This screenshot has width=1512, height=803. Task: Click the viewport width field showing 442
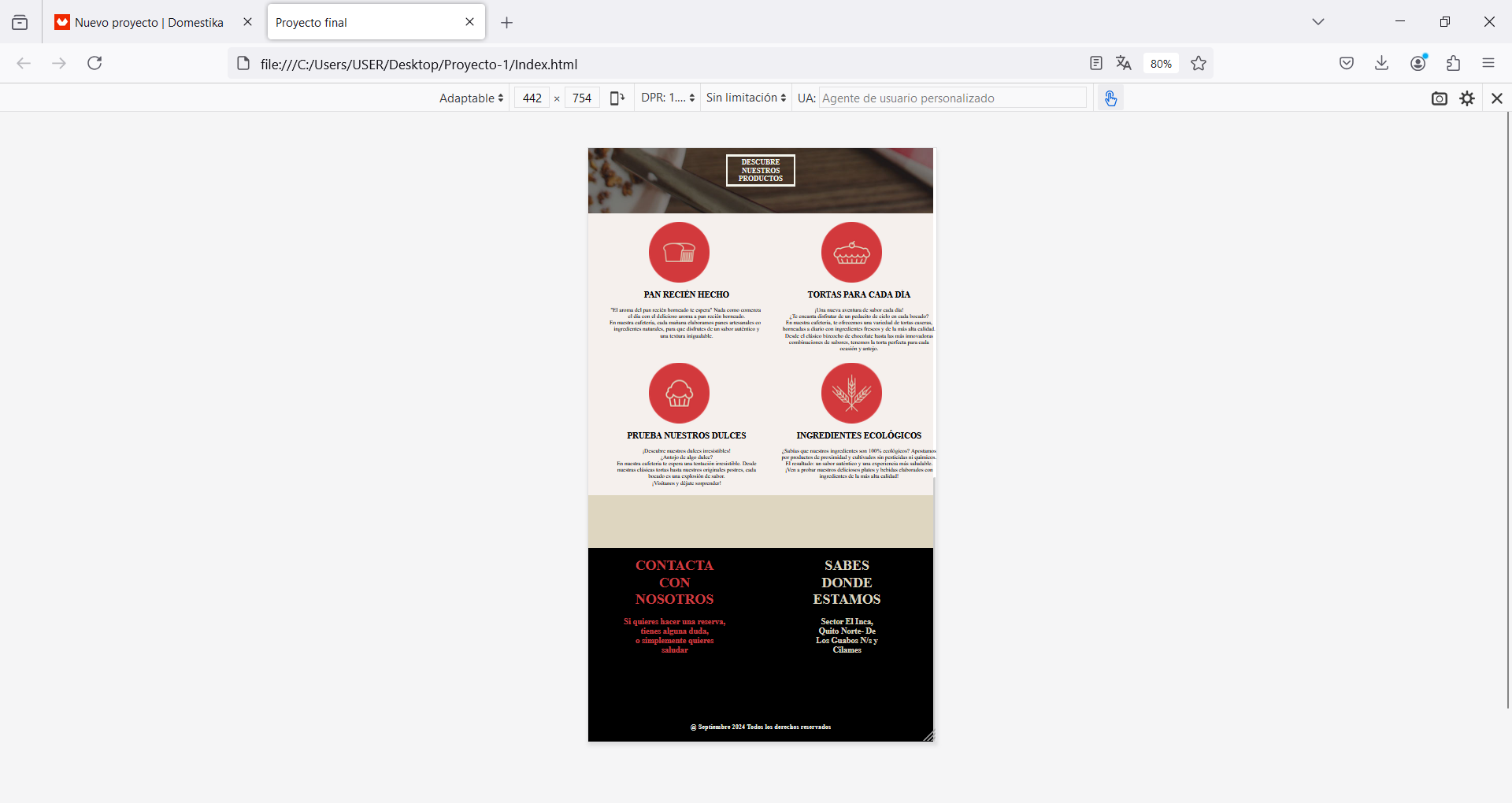tap(532, 98)
